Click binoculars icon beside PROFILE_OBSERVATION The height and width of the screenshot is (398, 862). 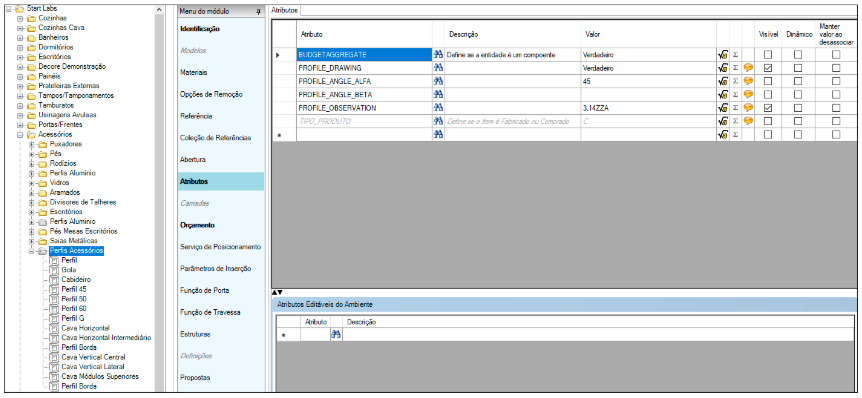click(438, 108)
